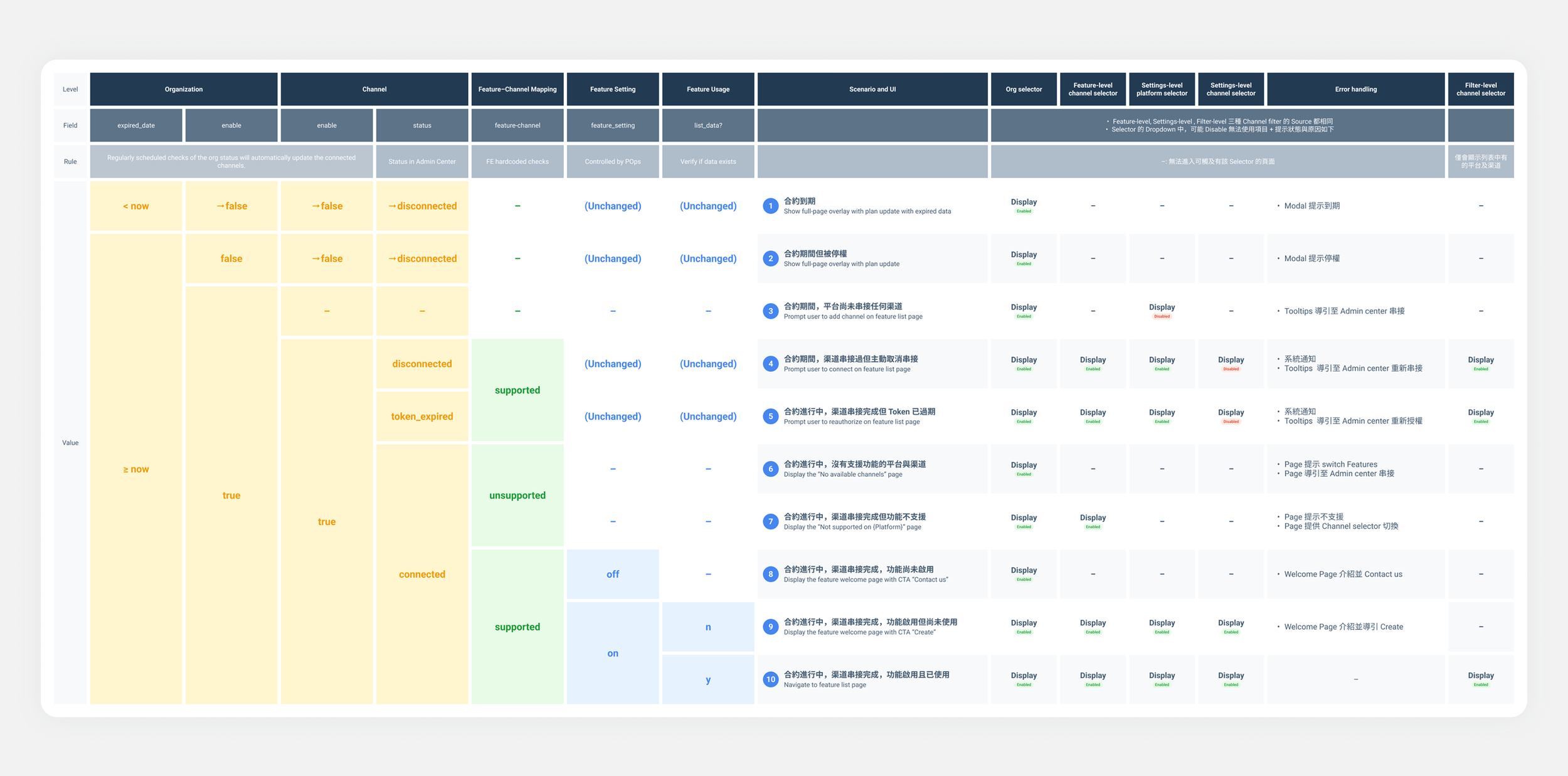Viewport: 1568px width, 776px height.
Task: Click the token_expired status cell
Action: tap(421, 417)
